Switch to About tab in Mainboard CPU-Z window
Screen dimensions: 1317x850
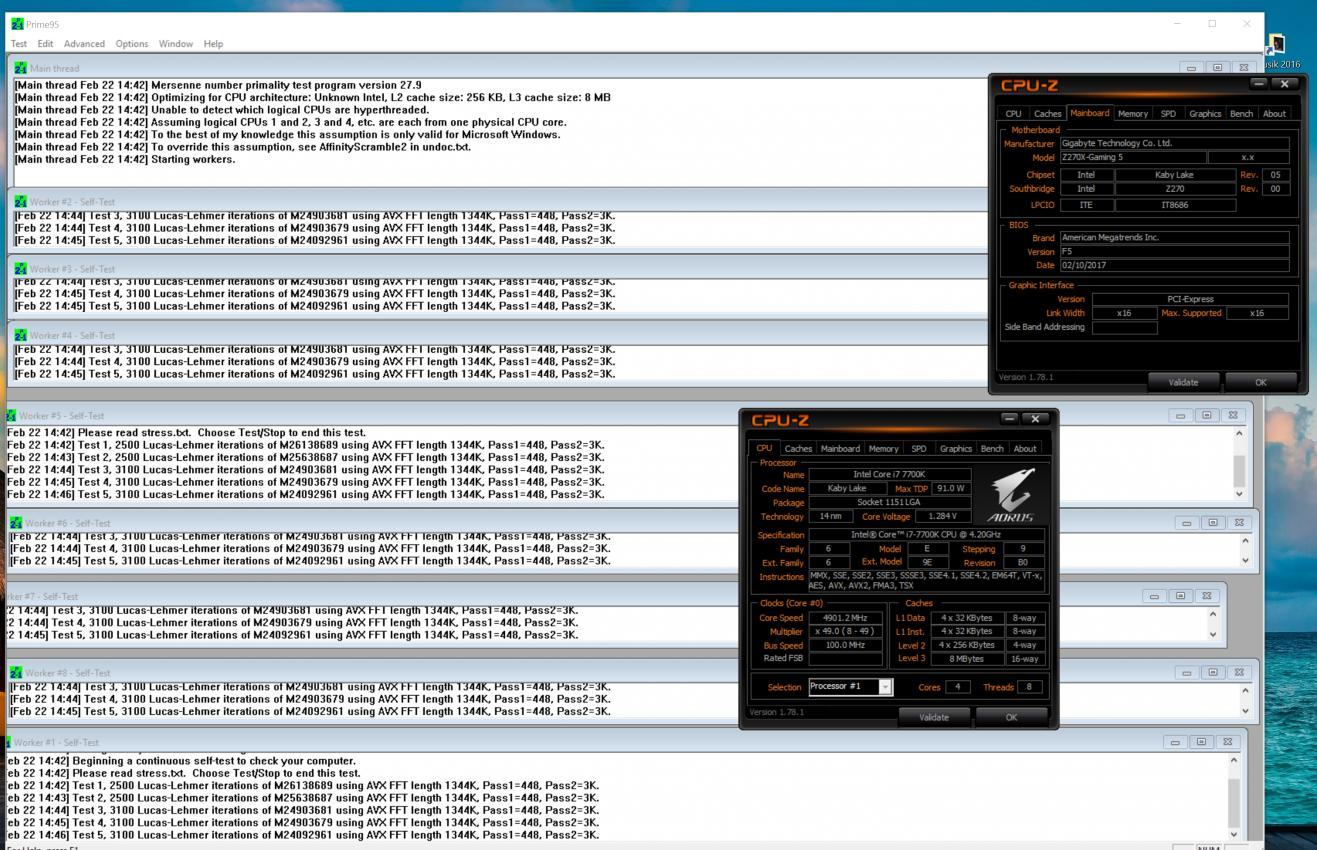pyautogui.click(x=1274, y=114)
